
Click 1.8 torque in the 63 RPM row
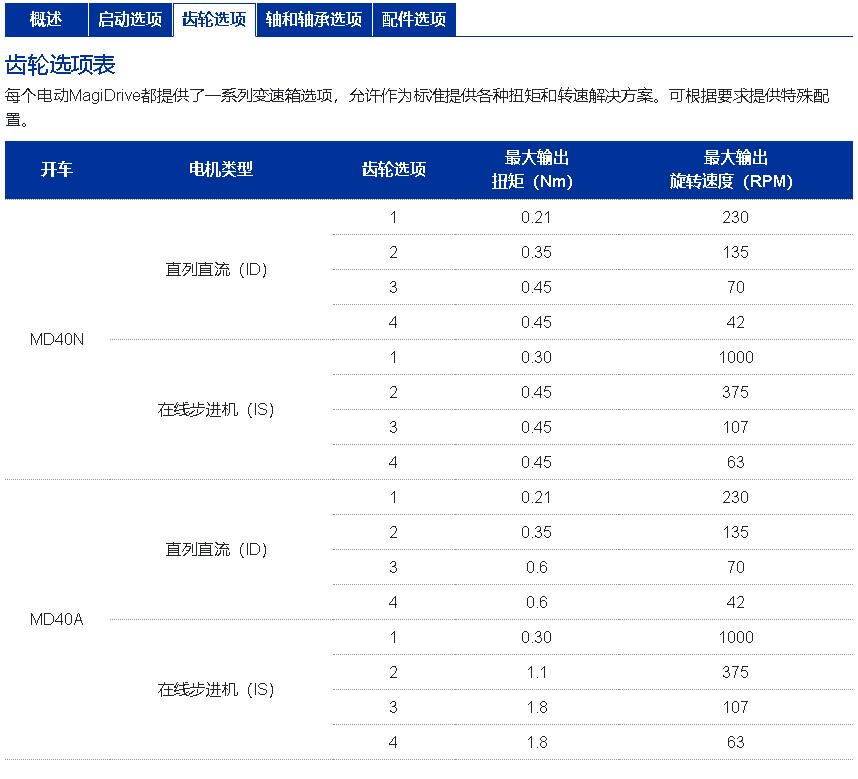pyautogui.click(x=536, y=742)
